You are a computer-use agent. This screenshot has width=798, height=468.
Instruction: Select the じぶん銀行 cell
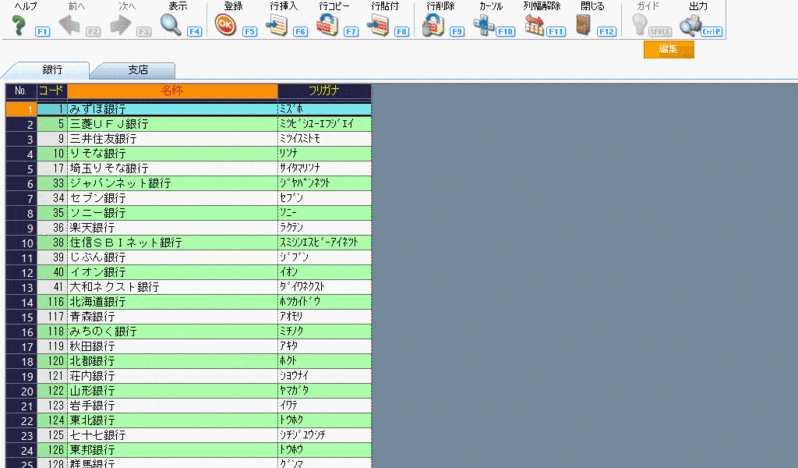tap(173, 257)
